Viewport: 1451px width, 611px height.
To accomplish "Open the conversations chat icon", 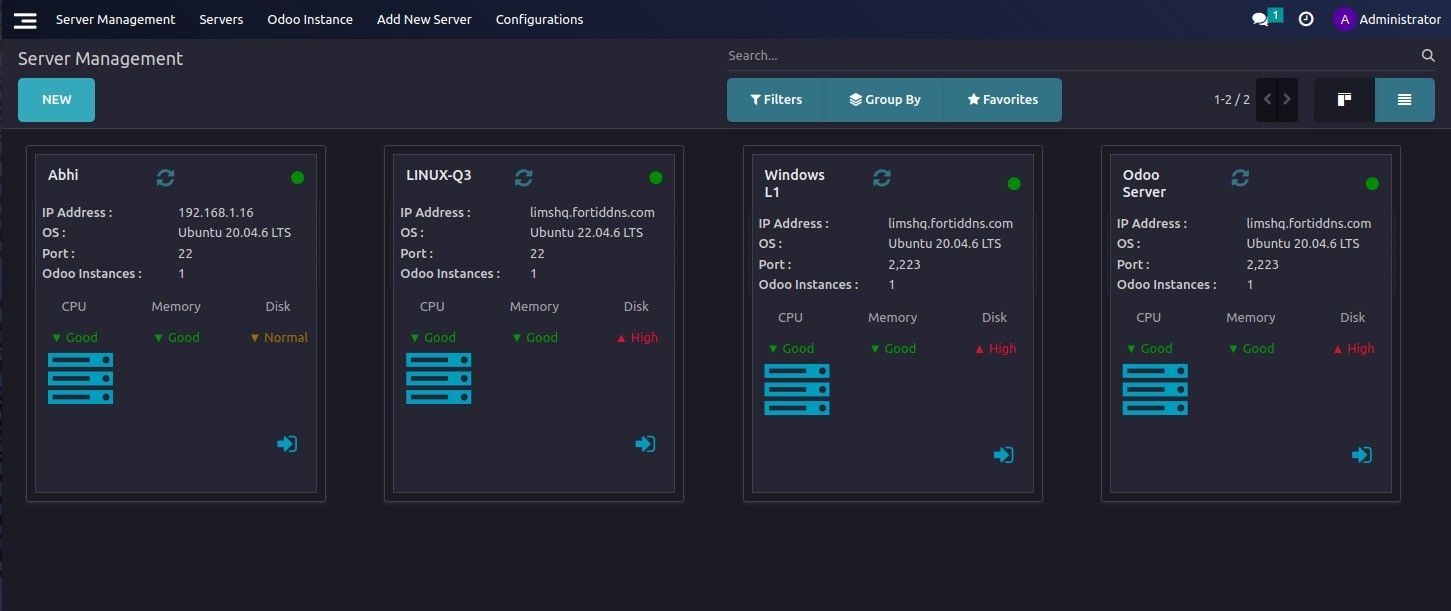I will 1260,19.
